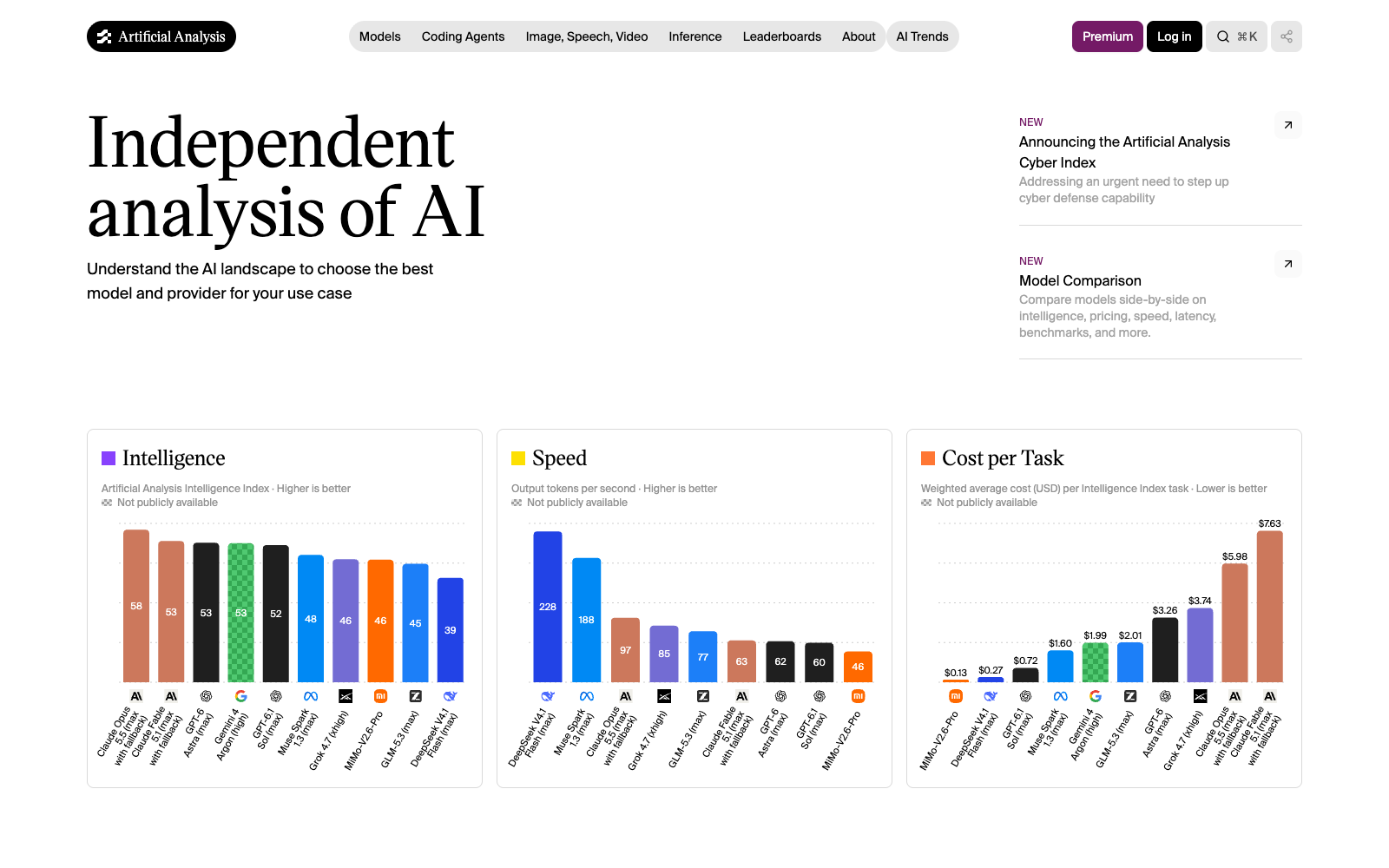Open the About menu item
Viewport: 1389px width, 868px height.
[x=859, y=36]
